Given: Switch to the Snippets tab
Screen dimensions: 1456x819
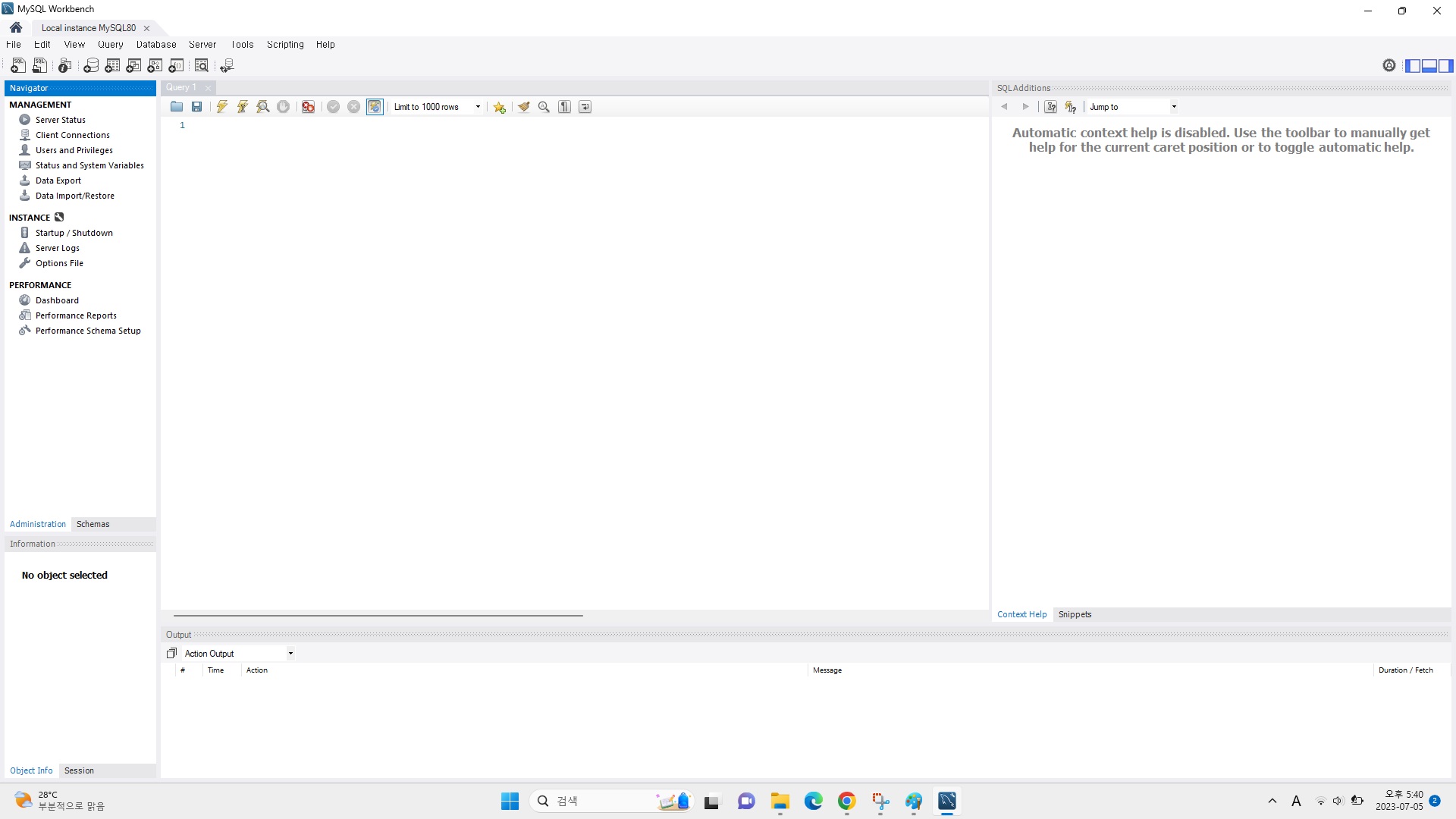Looking at the screenshot, I should point(1075,614).
